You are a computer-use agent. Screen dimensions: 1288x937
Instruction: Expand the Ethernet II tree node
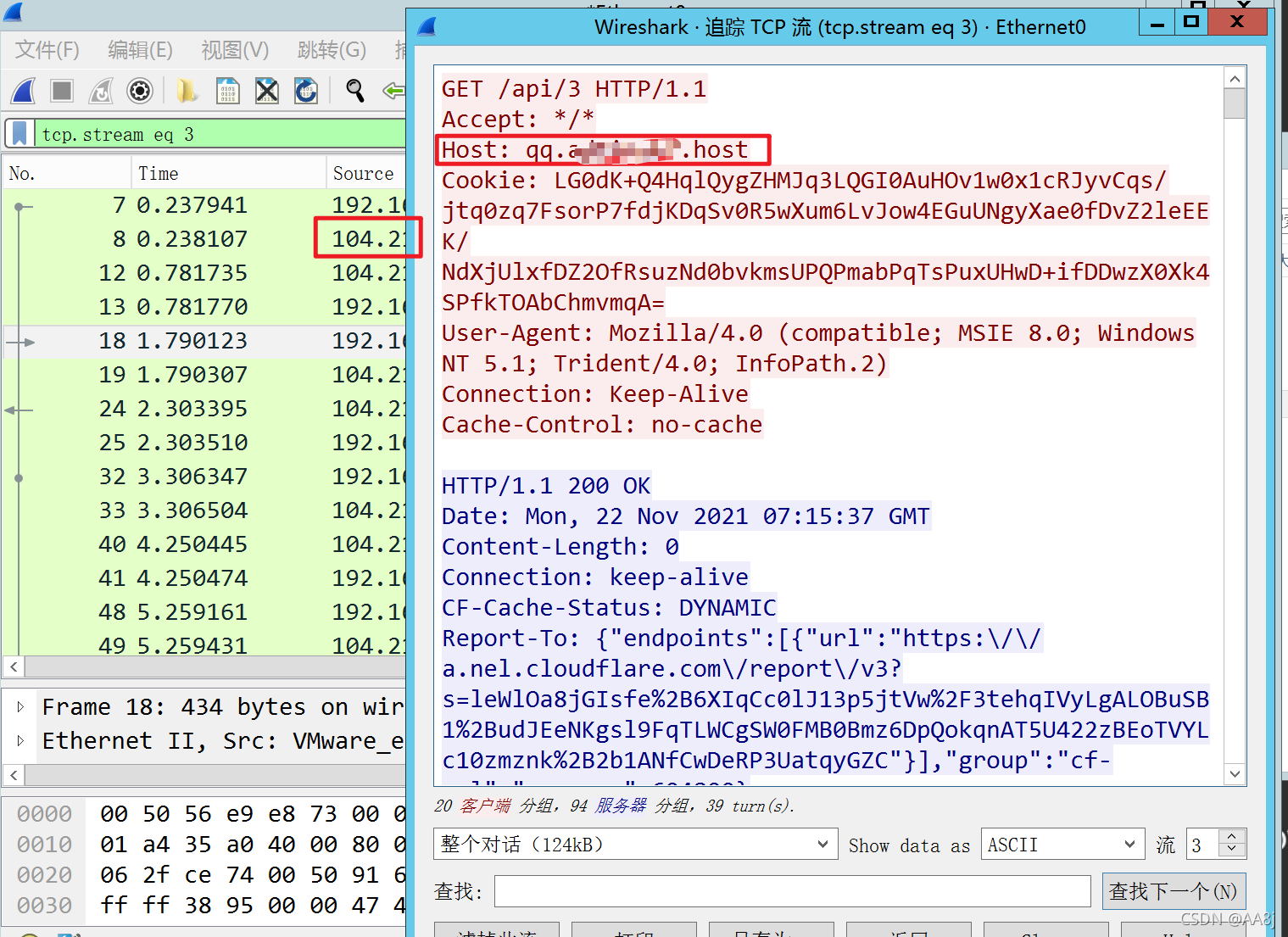point(21,740)
